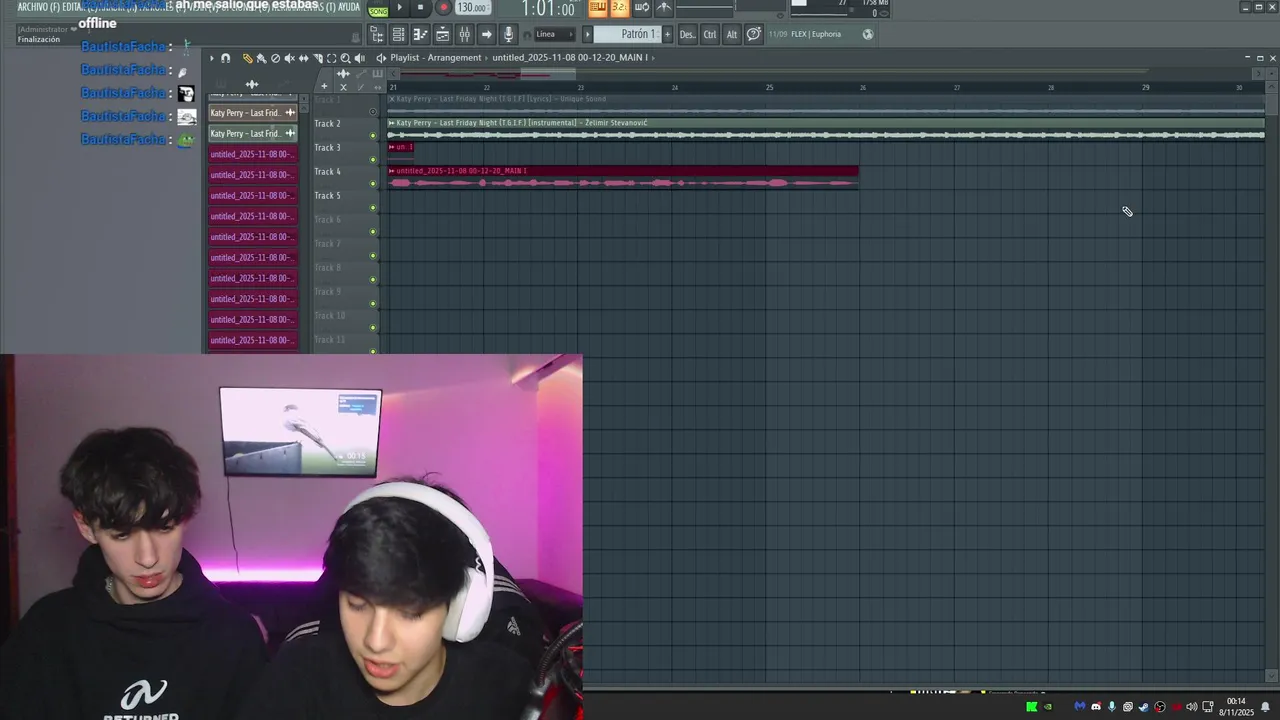The width and height of the screenshot is (1280, 720).
Task: Click the timeline marker at bar 25
Action: (x=769, y=87)
